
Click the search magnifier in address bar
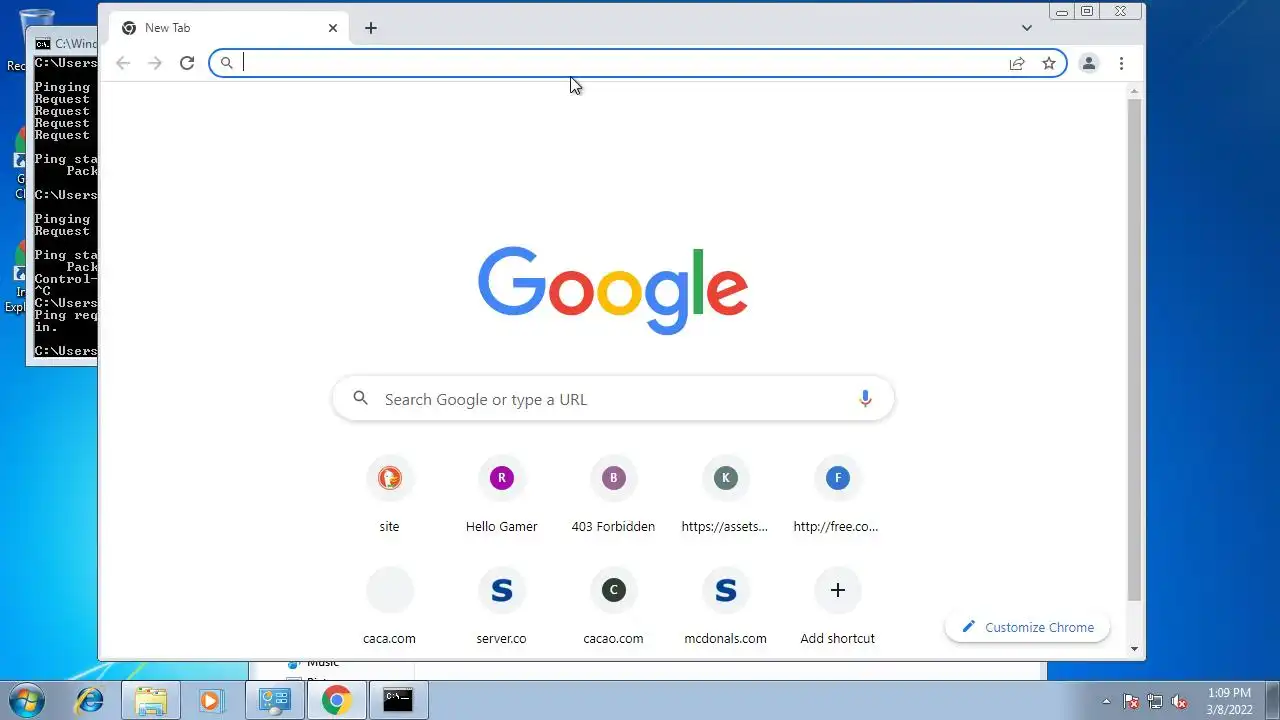[x=227, y=63]
